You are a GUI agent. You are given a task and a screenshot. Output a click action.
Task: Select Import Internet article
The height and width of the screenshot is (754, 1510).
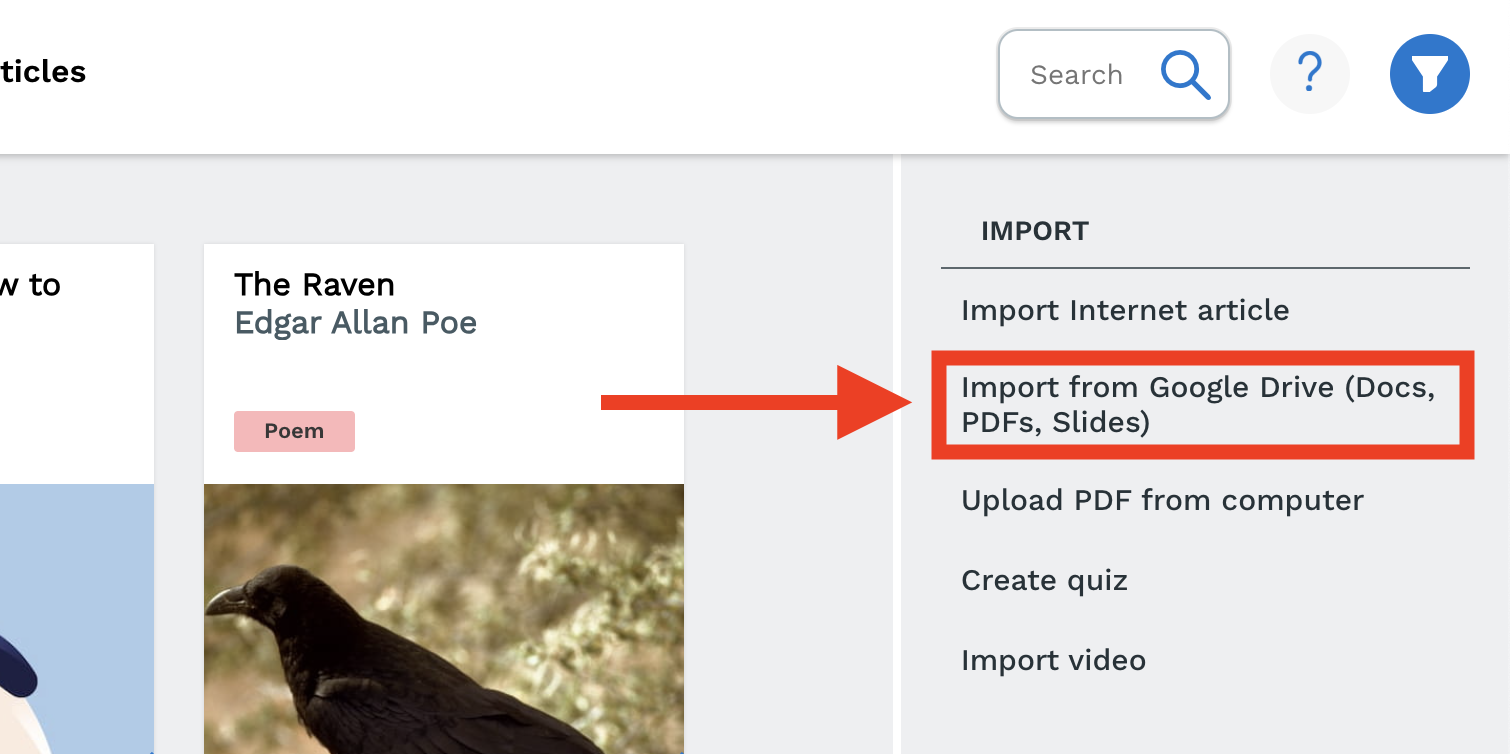pyautogui.click(x=1125, y=310)
